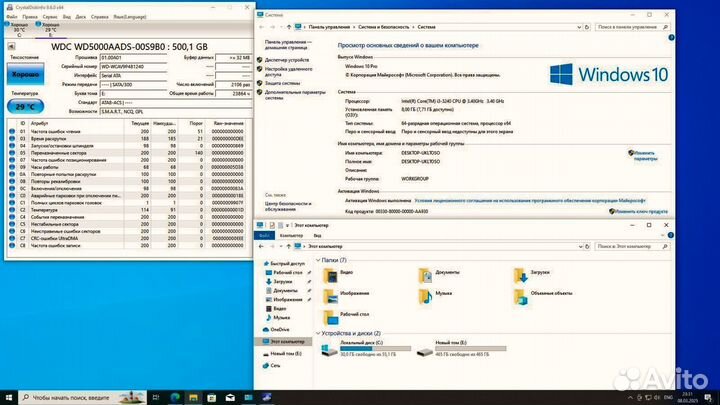This screenshot has width=720, height=405.
Task: Open Панель управления домашняя страница link
Action: coord(288,45)
